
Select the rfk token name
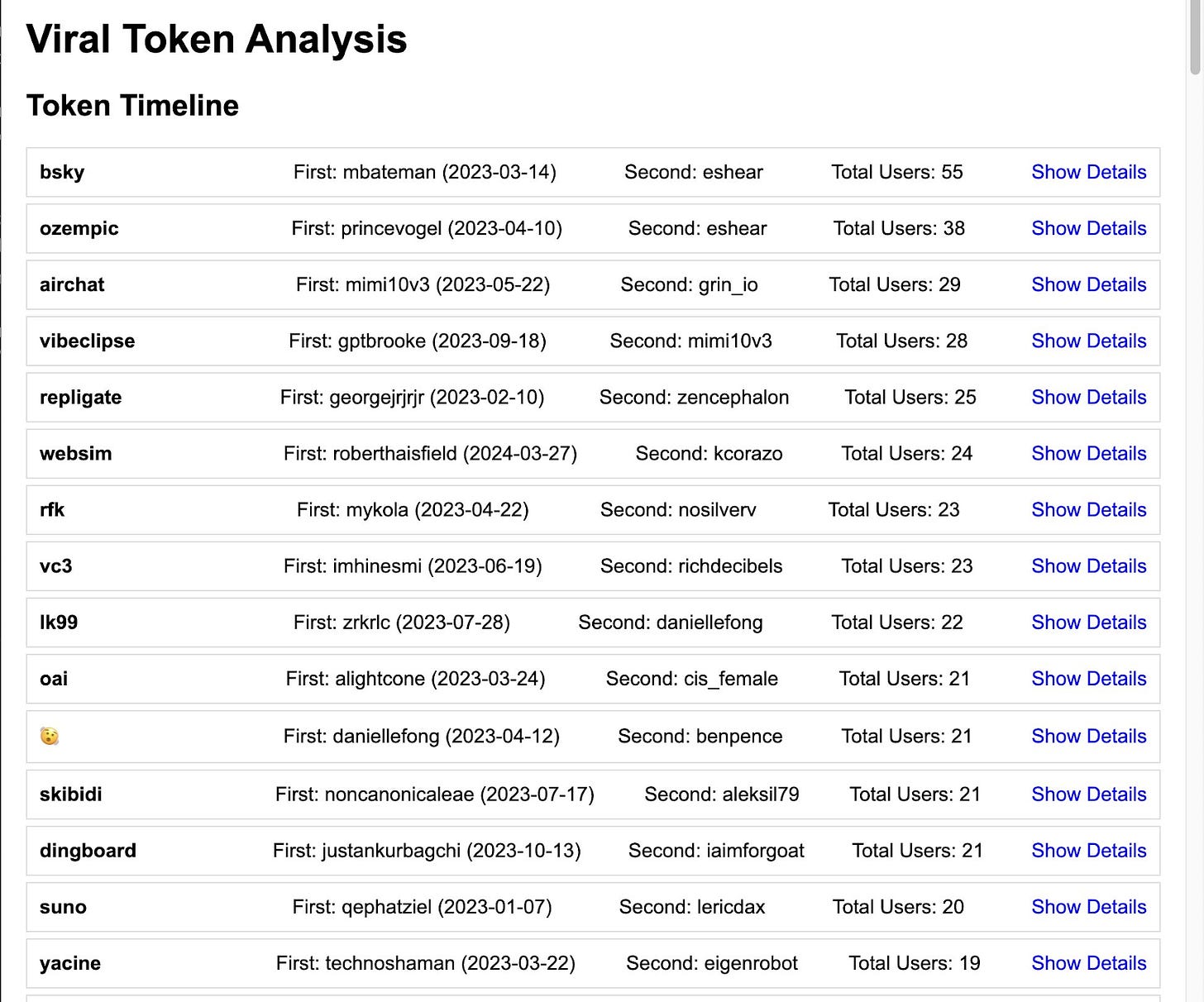pyautogui.click(x=52, y=509)
